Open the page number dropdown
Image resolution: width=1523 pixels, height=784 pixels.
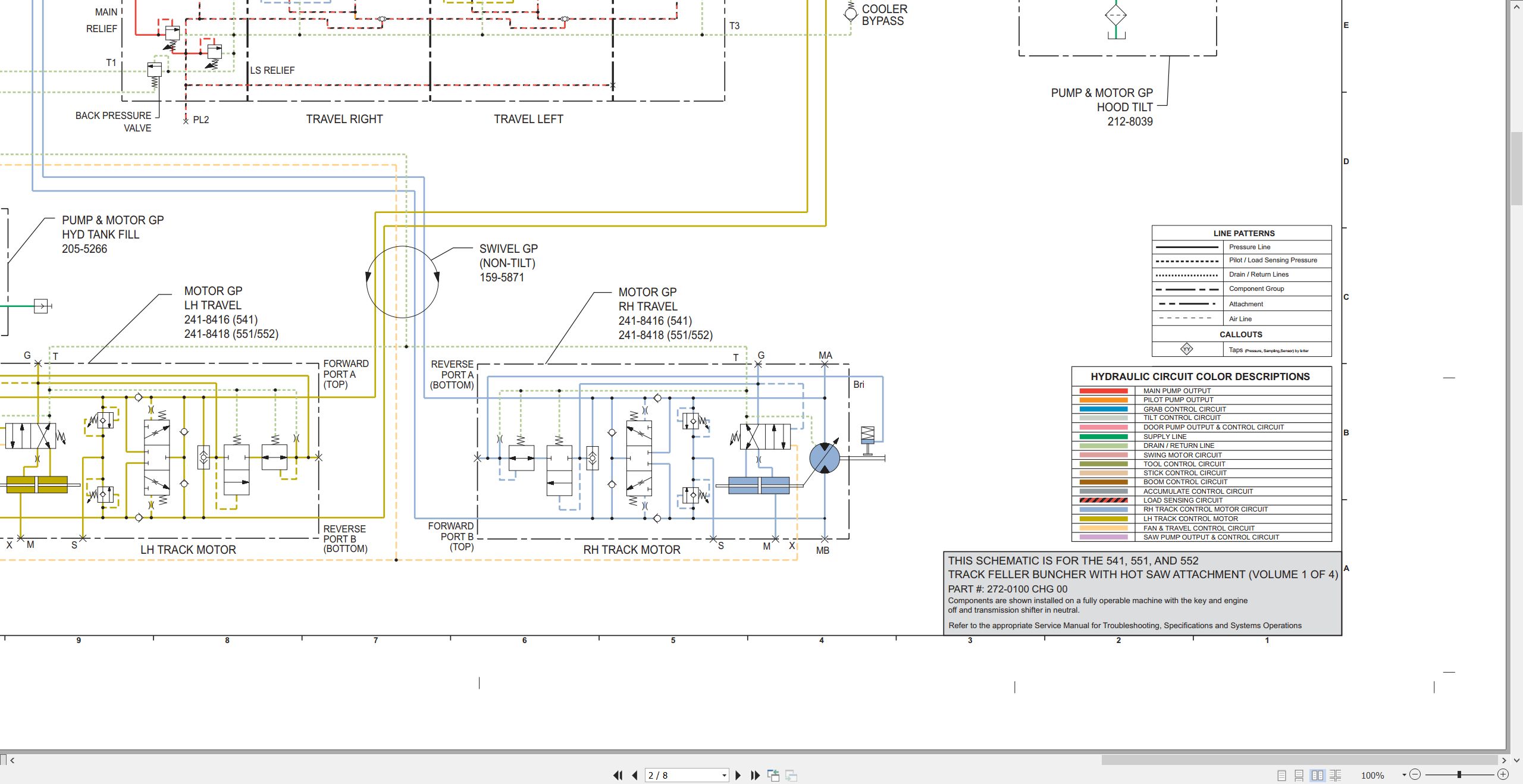724,775
